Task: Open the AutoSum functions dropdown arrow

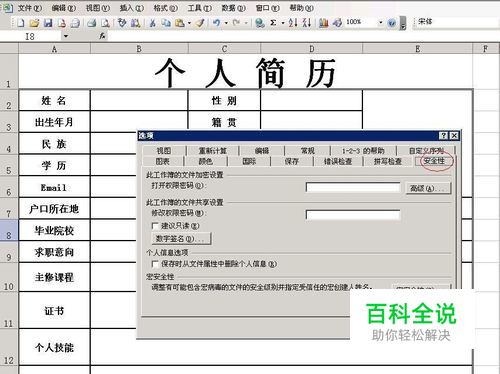Action: [283, 23]
